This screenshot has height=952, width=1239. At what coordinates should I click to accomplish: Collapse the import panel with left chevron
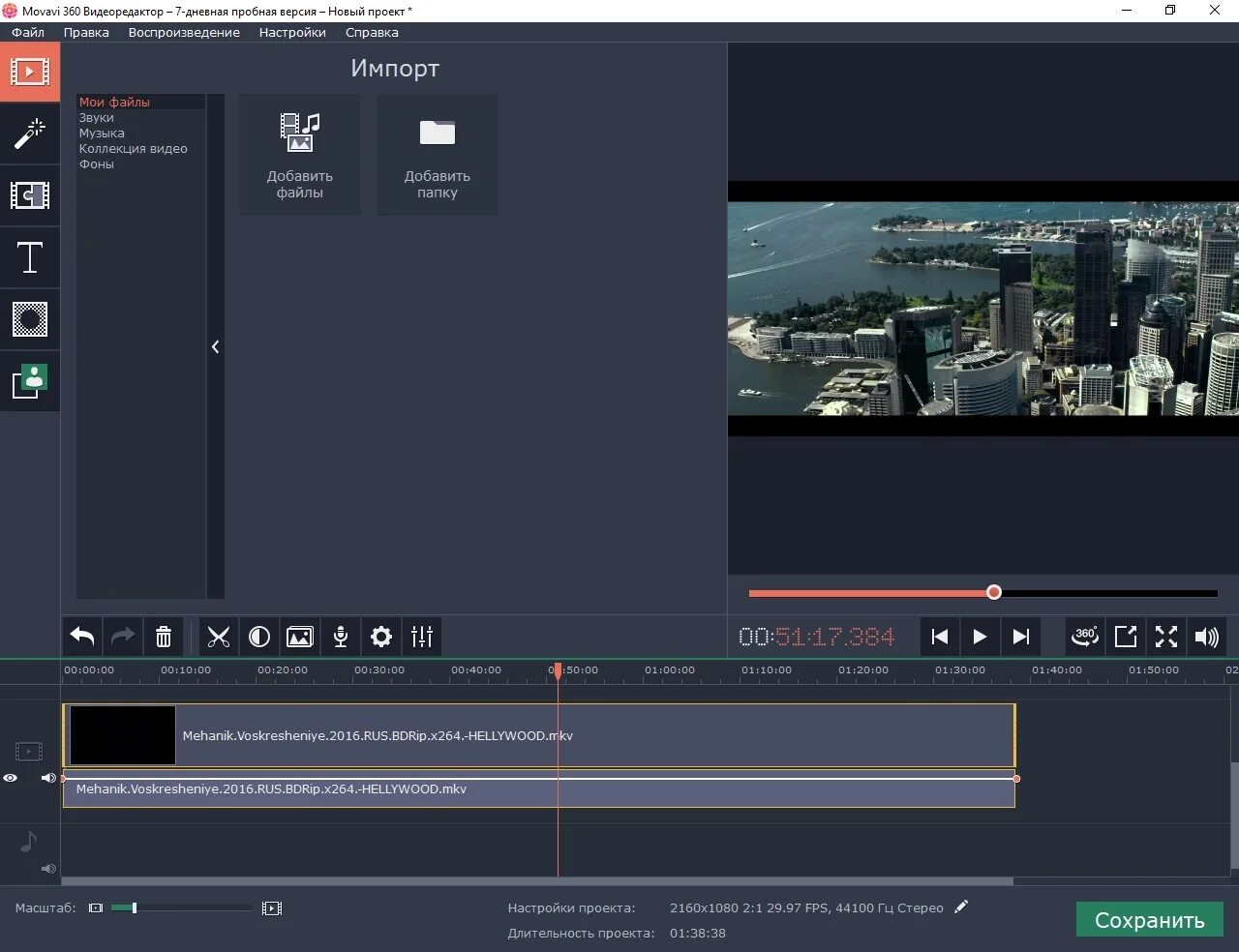pos(215,346)
